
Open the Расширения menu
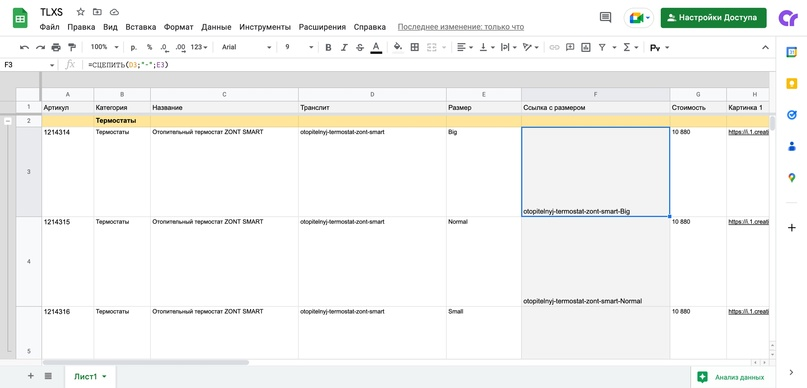(322, 27)
